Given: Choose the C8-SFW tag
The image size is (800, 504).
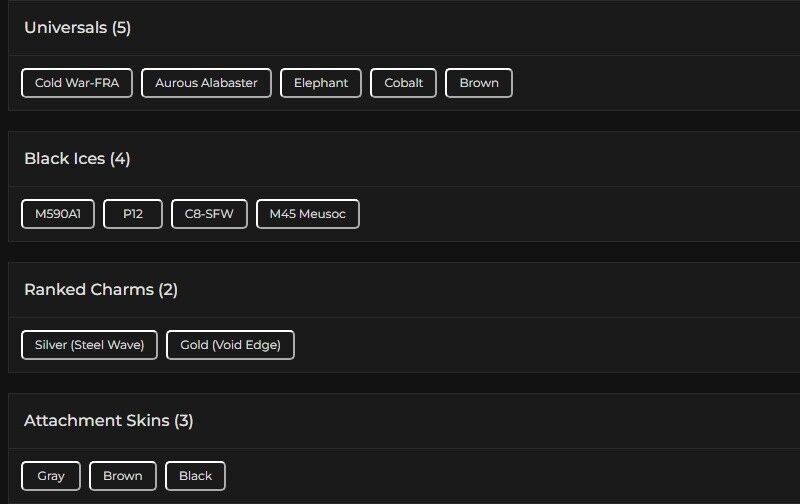Looking at the screenshot, I should (209, 214).
